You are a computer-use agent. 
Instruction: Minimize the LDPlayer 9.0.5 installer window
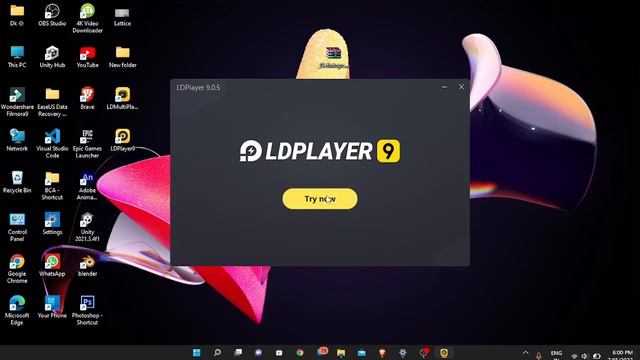click(x=444, y=87)
